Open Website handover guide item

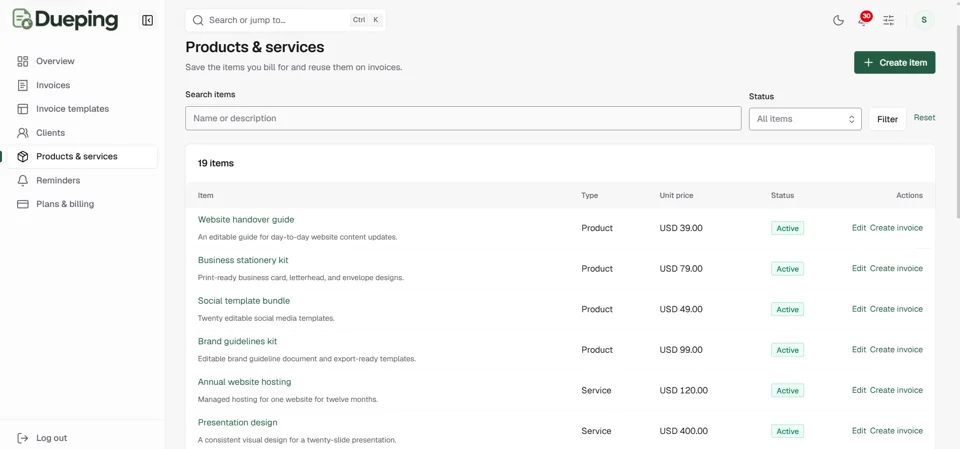[246, 219]
